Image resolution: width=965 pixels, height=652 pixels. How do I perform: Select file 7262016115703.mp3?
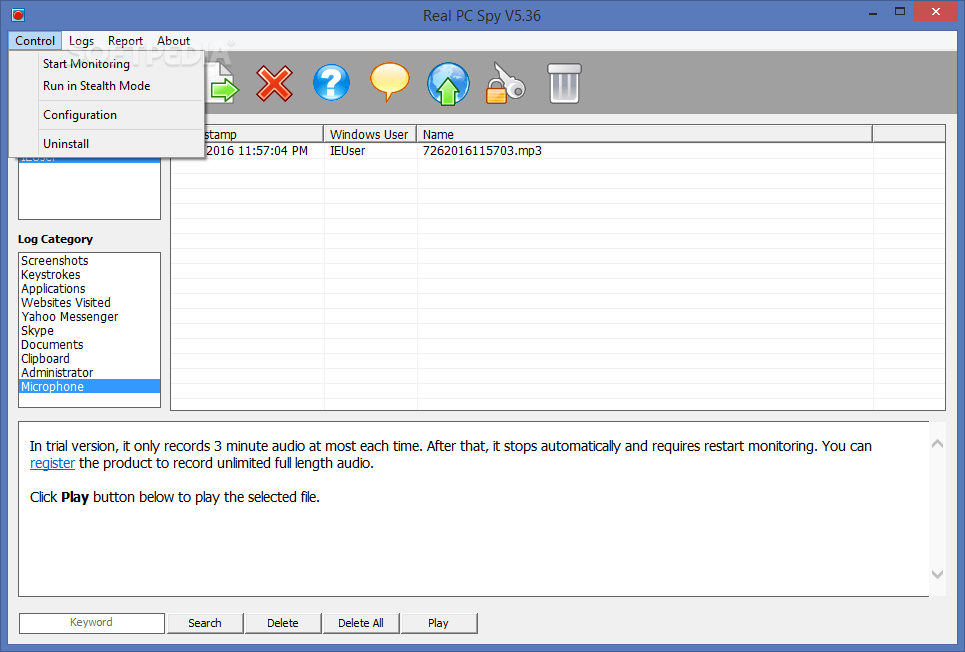point(482,151)
